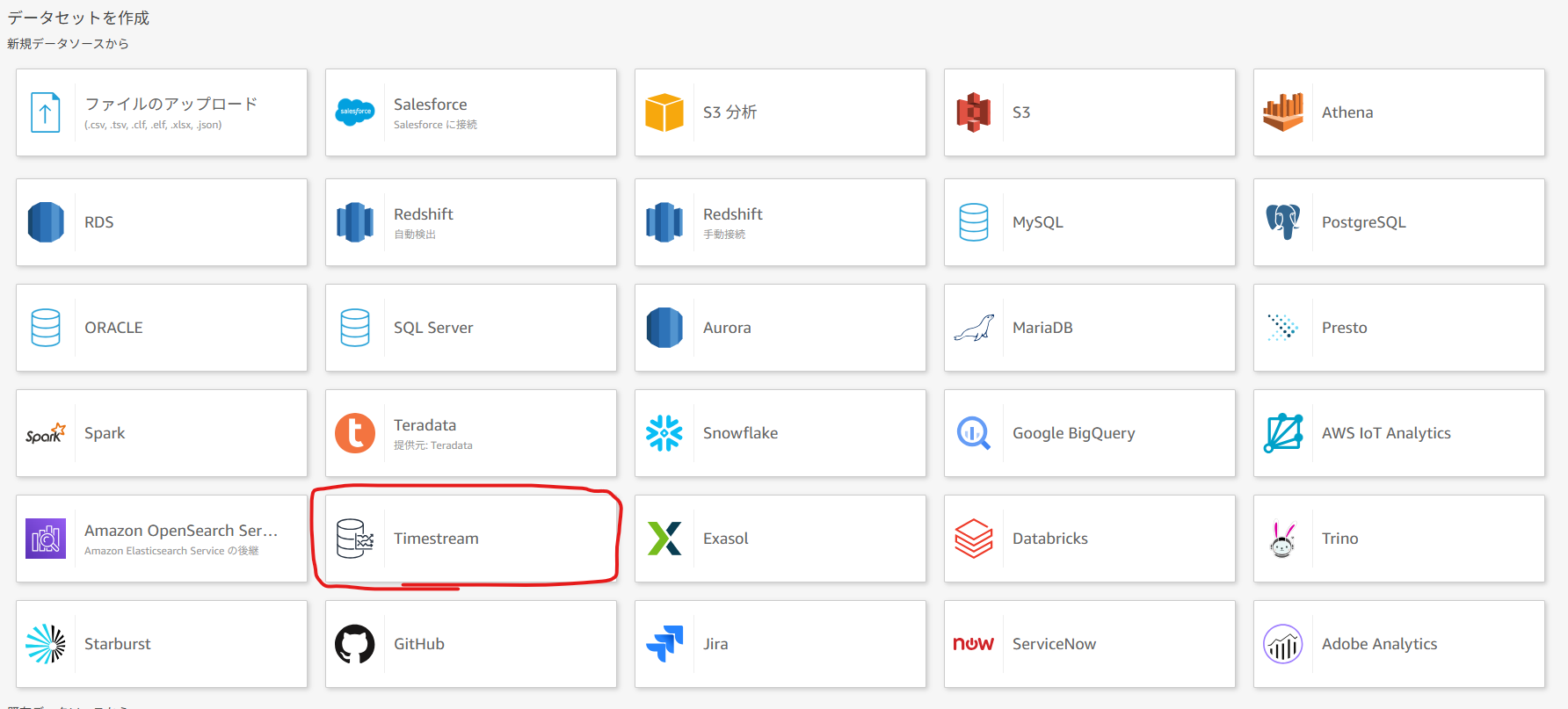Select the Timestream label
Screen dimensions: 1568x709
point(436,539)
